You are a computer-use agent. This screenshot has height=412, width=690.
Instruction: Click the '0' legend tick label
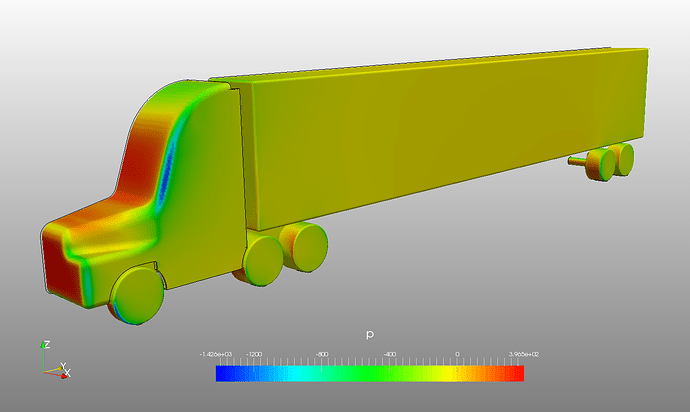pyautogui.click(x=457, y=354)
